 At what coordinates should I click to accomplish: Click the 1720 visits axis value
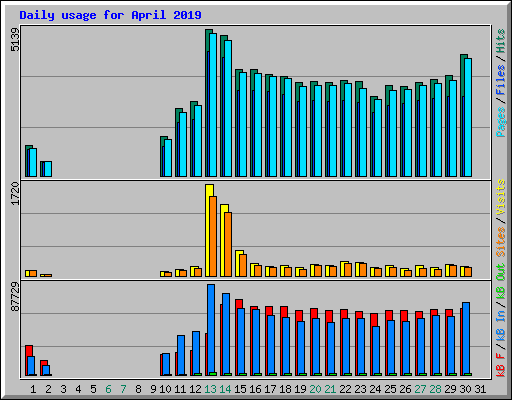[15, 193]
